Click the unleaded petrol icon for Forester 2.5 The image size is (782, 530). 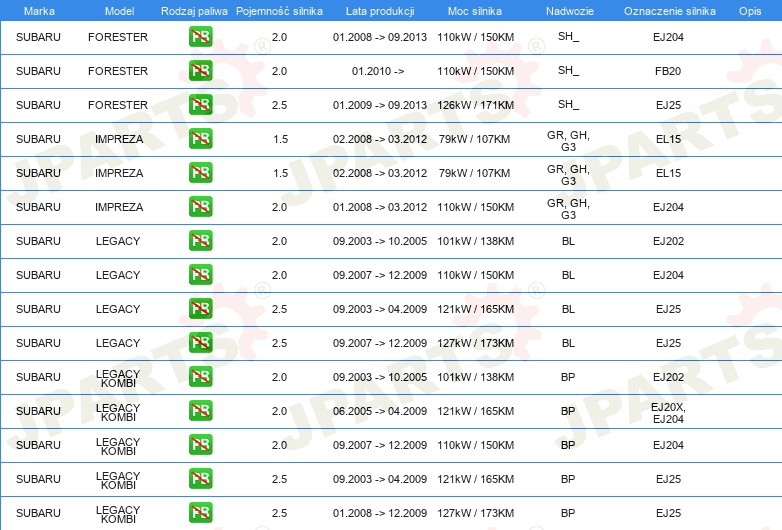pos(200,105)
